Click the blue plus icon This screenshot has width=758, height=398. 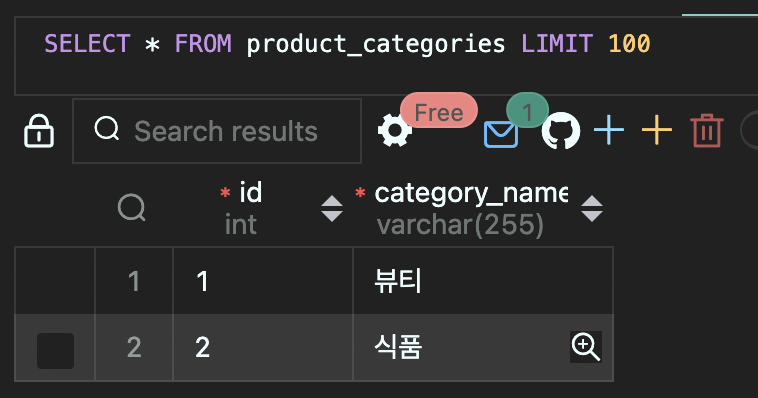pos(609,130)
